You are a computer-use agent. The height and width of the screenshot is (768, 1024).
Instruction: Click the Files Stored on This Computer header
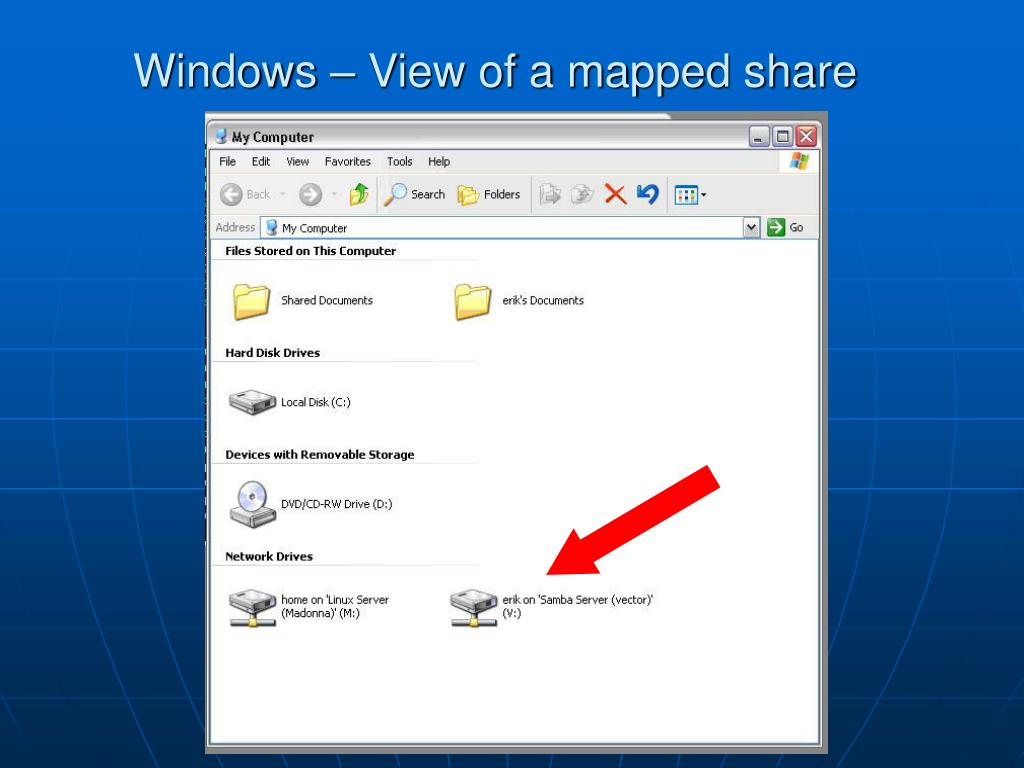click(310, 251)
